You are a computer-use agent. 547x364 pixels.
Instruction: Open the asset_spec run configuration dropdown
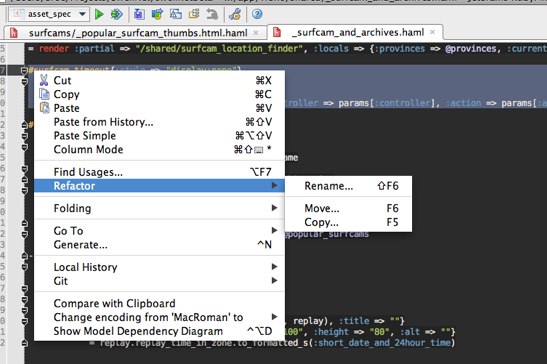point(49,14)
